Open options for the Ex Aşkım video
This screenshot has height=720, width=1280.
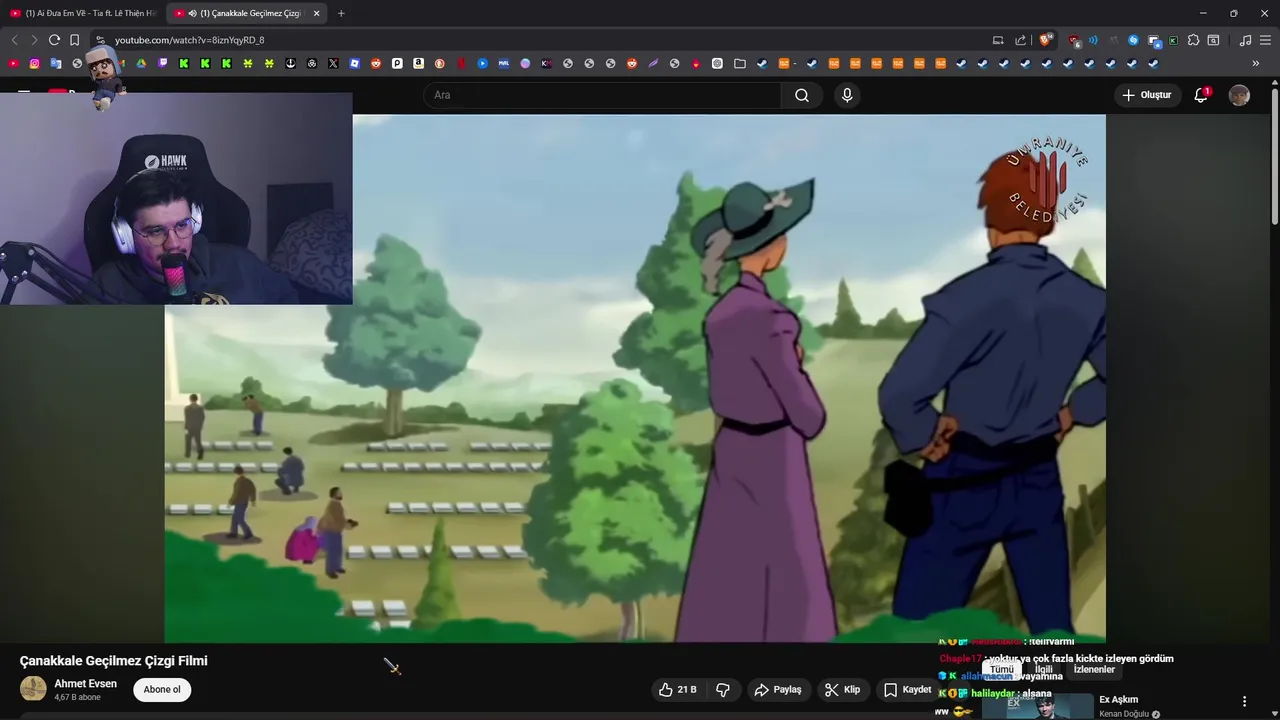click(x=1244, y=701)
